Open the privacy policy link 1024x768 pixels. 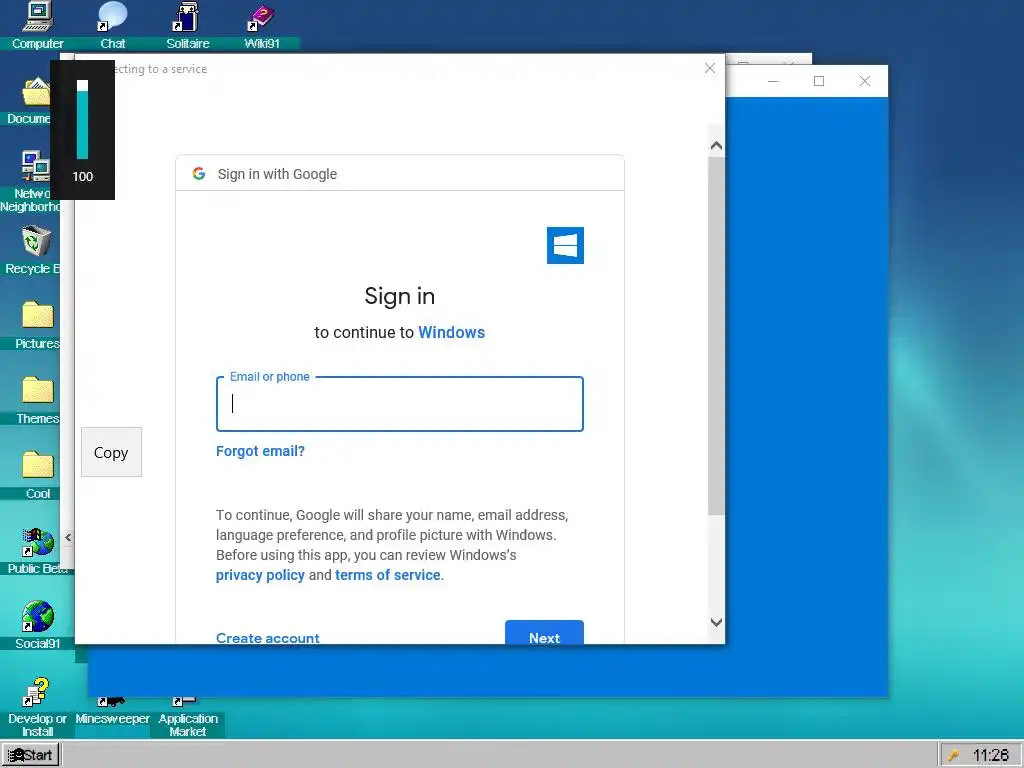point(260,575)
